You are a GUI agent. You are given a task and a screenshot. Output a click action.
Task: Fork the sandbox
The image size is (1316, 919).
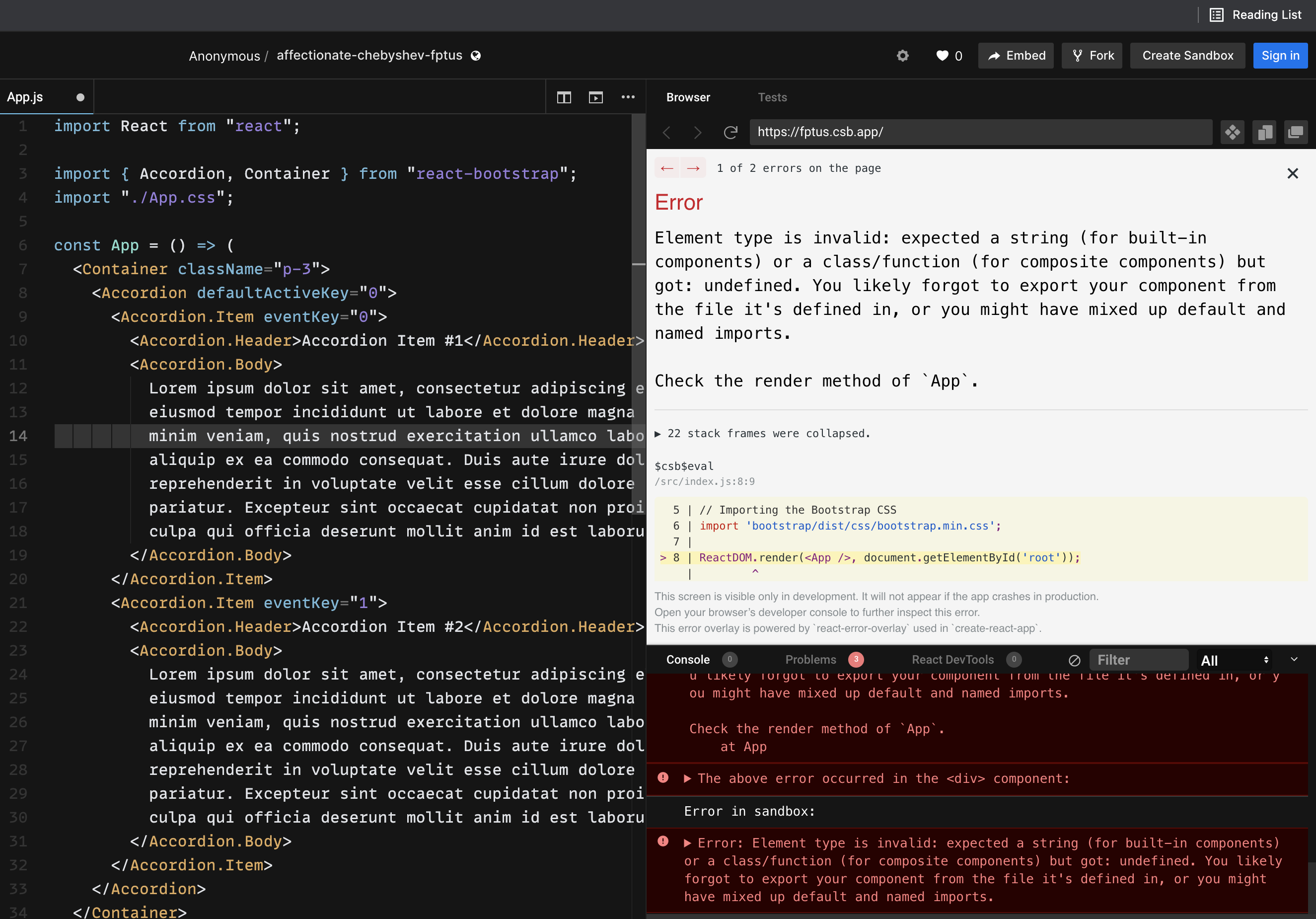tap(1092, 56)
